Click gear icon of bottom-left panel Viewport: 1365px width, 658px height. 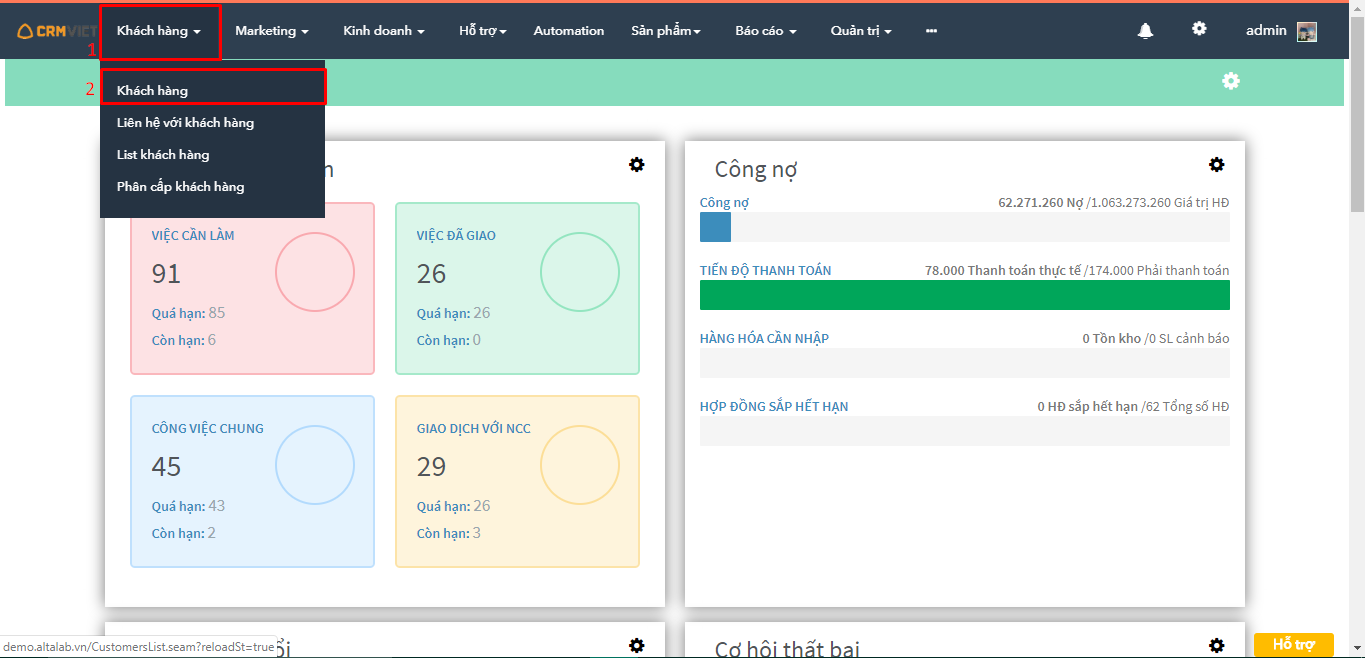(x=636, y=646)
